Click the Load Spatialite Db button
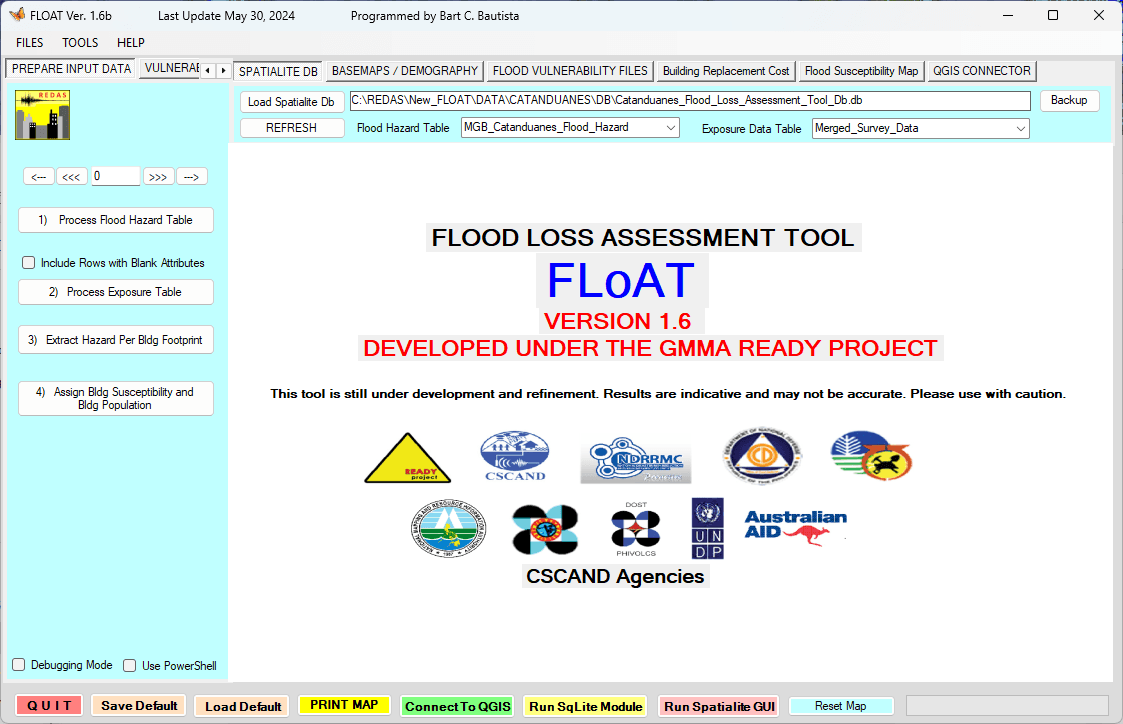 (291, 102)
